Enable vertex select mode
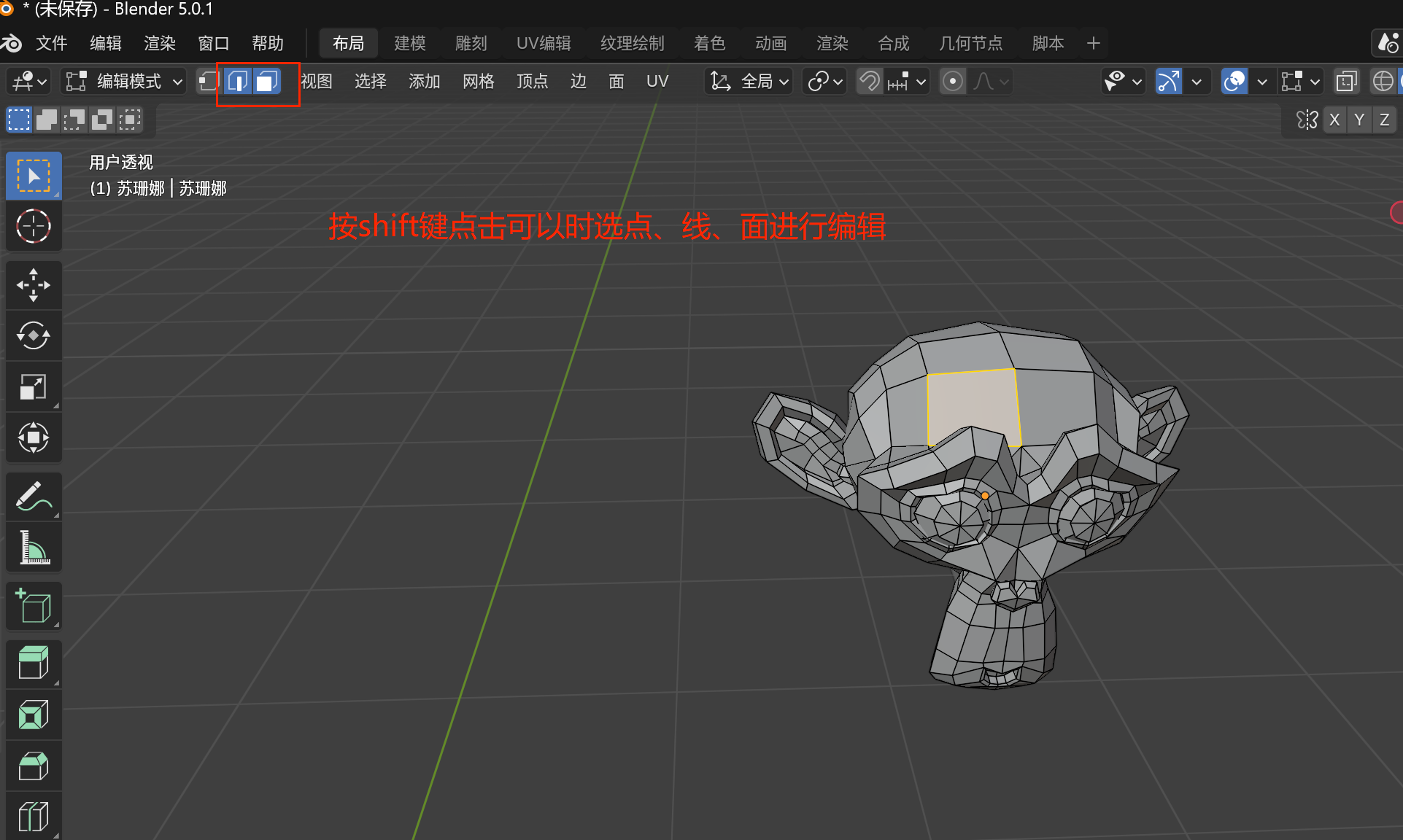Viewport: 1403px width, 840px height. pos(209,81)
